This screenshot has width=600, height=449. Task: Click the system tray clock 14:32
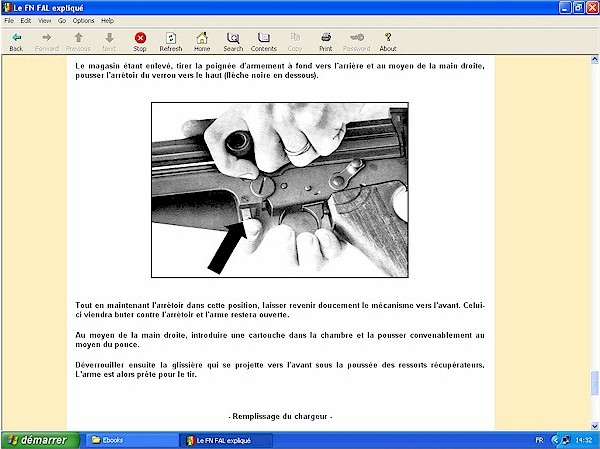click(584, 440)
